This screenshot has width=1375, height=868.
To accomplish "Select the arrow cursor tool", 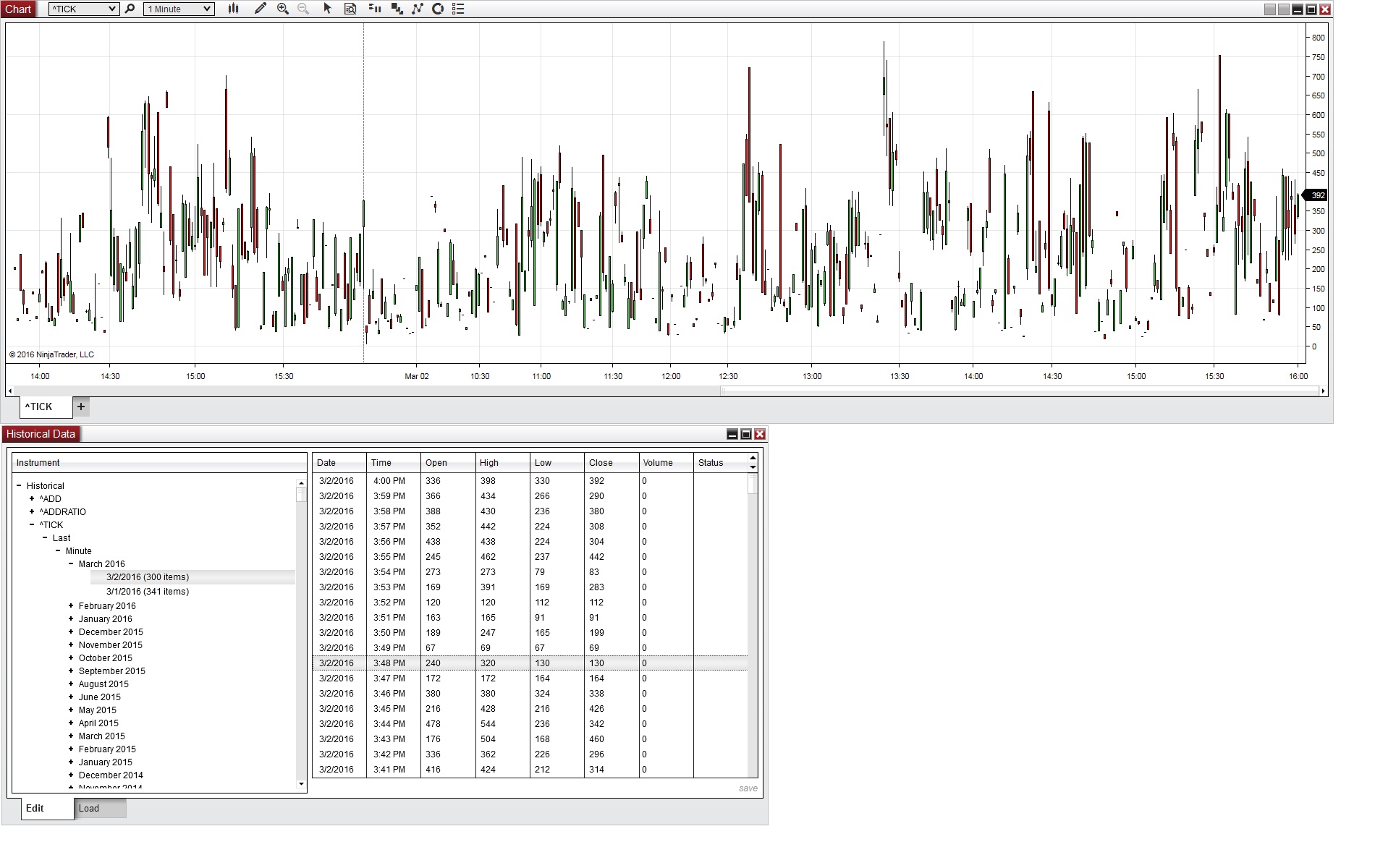I will click(x=327, y=9).
